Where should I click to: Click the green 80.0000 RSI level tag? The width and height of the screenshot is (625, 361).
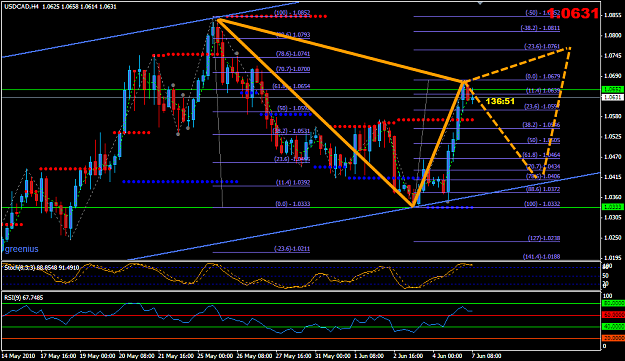tap(613, 304)
